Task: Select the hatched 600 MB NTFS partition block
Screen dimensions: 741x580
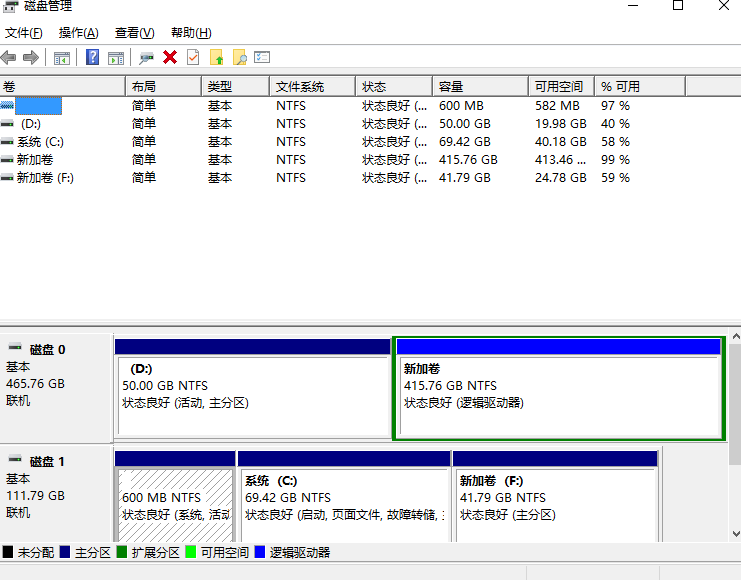Action: click(x=175, y=496)
